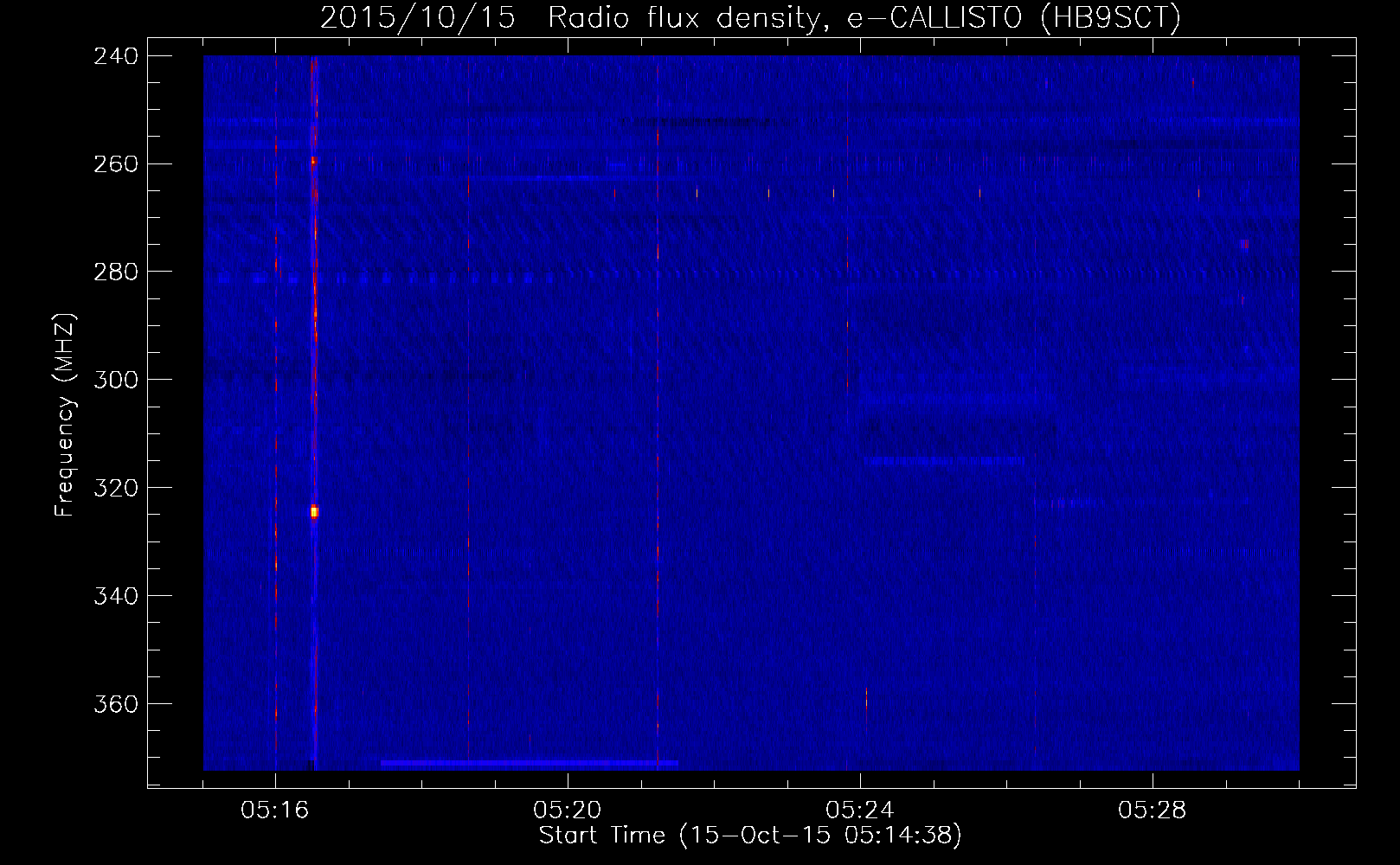Click the 240 frequency axis label
Screen dimensions: 1400x865
115,56
